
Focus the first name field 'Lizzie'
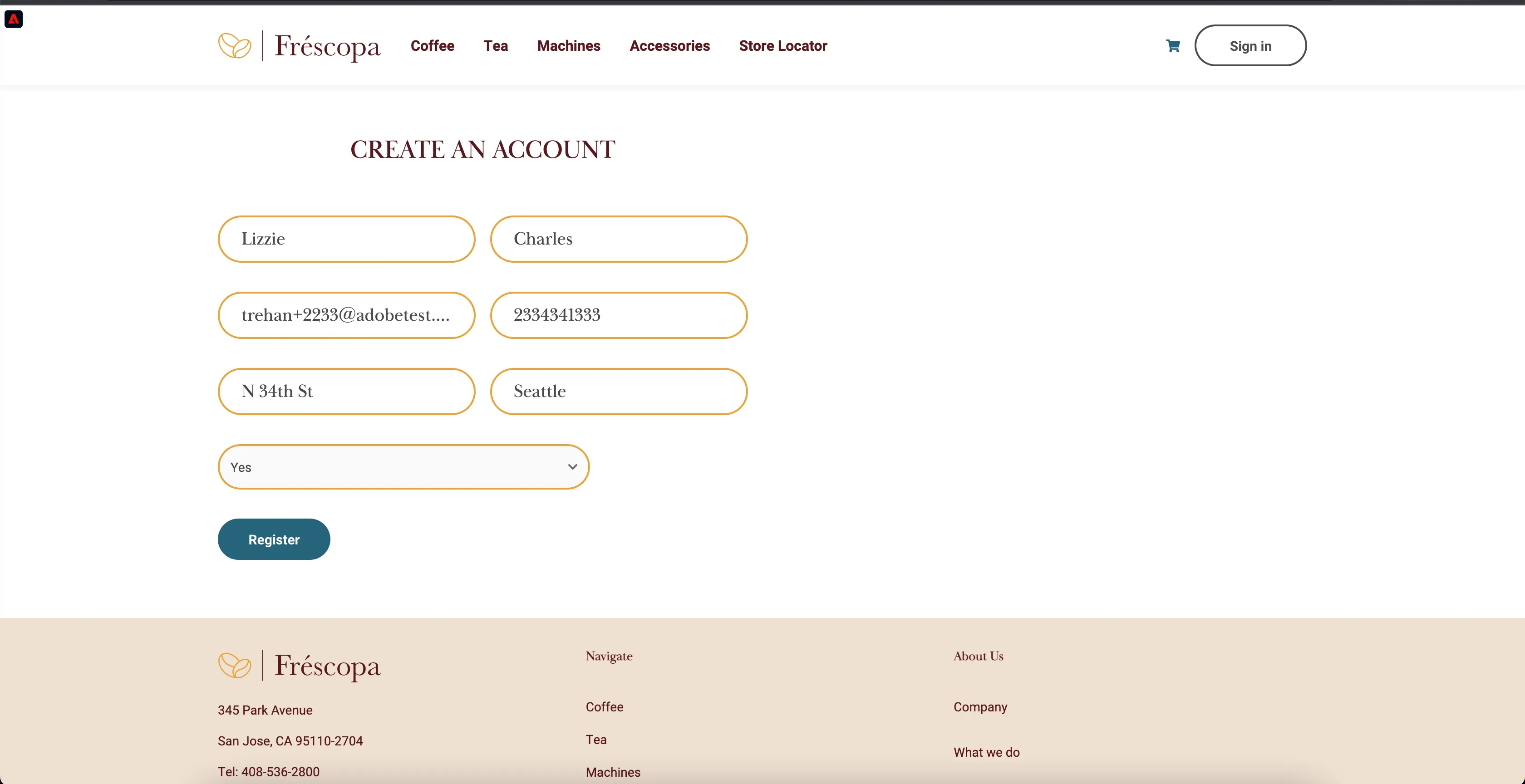coord(346,239)
